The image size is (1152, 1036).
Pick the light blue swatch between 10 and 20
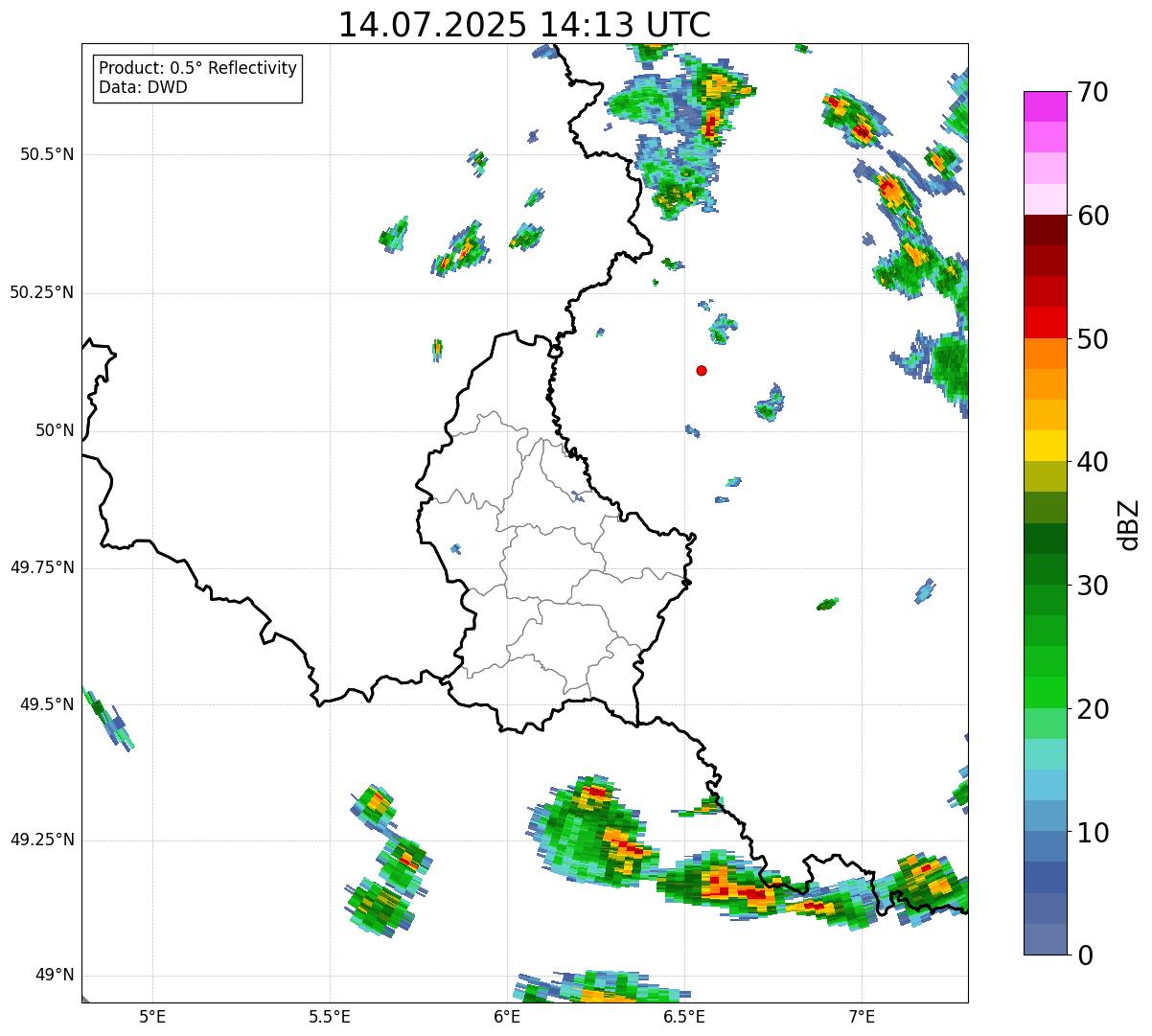(1045, 785)
